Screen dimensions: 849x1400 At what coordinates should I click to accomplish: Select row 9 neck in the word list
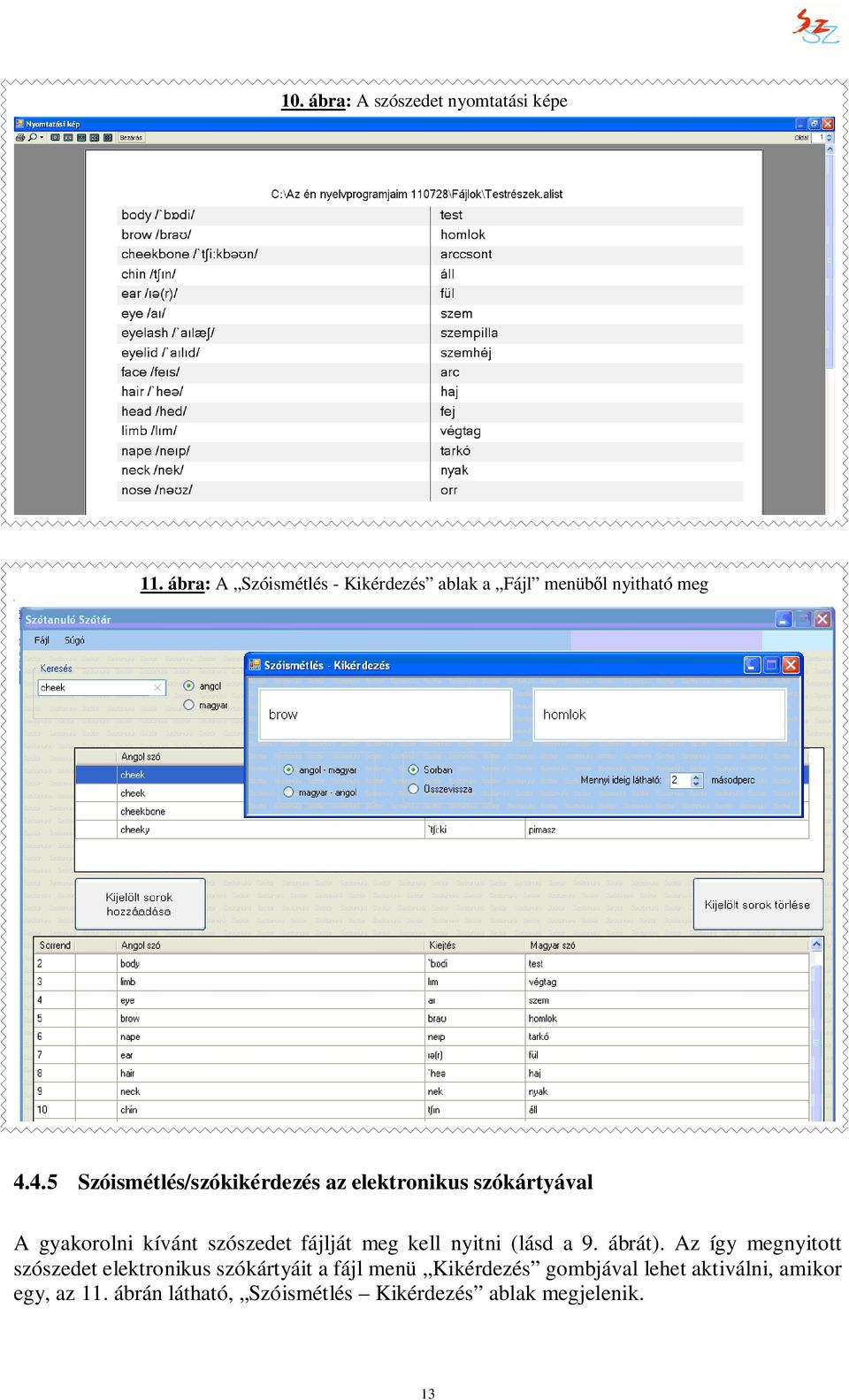coord(421,1091)
